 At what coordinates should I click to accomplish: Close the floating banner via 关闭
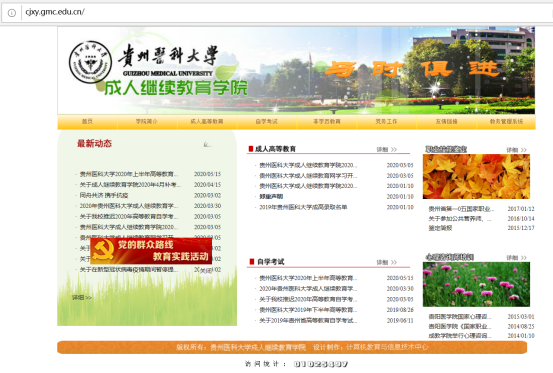click(x=206, y=270)
